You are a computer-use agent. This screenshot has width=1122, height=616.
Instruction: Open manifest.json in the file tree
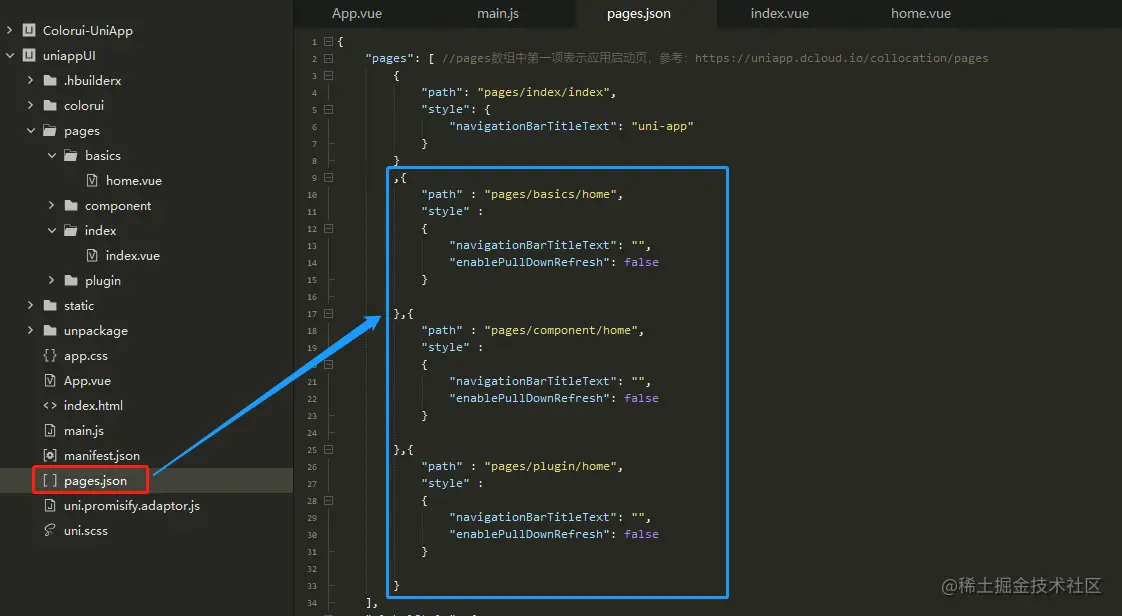coord(102,456)
